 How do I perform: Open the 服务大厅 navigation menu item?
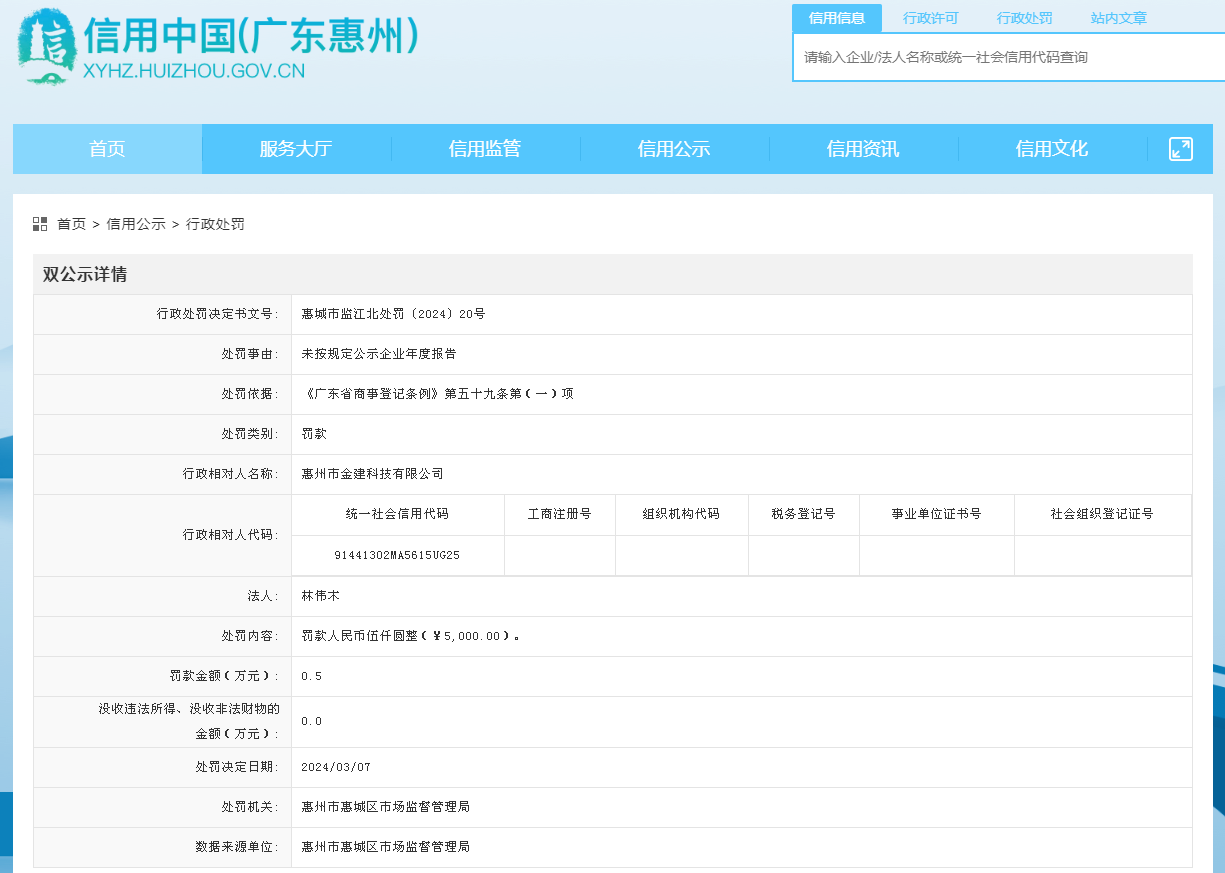pos(296,149)
